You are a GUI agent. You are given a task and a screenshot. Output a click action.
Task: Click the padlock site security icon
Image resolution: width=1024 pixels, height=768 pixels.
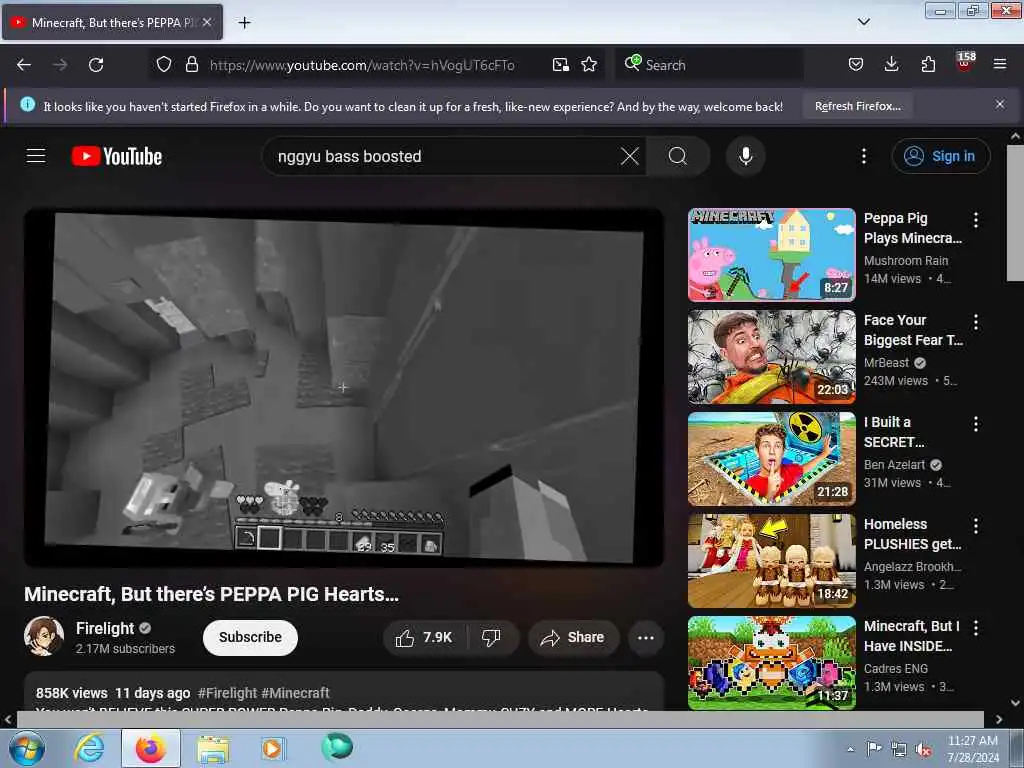pyautogui.click(x=191, y=64)
